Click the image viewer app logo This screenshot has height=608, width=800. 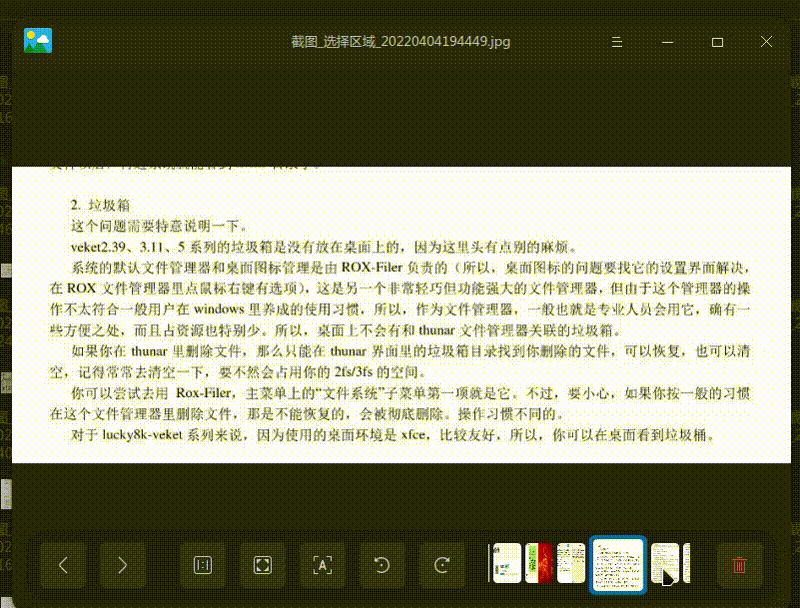click(x=37, y=41)
